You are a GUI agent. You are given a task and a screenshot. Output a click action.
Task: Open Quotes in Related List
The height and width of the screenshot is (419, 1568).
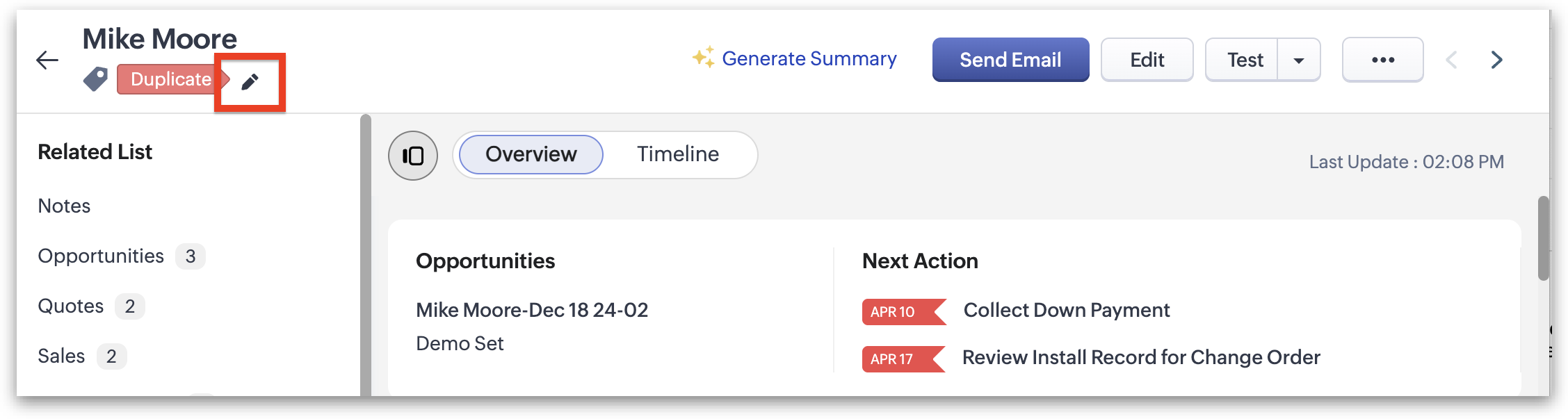pyautogui.click(x=71, y=306)
